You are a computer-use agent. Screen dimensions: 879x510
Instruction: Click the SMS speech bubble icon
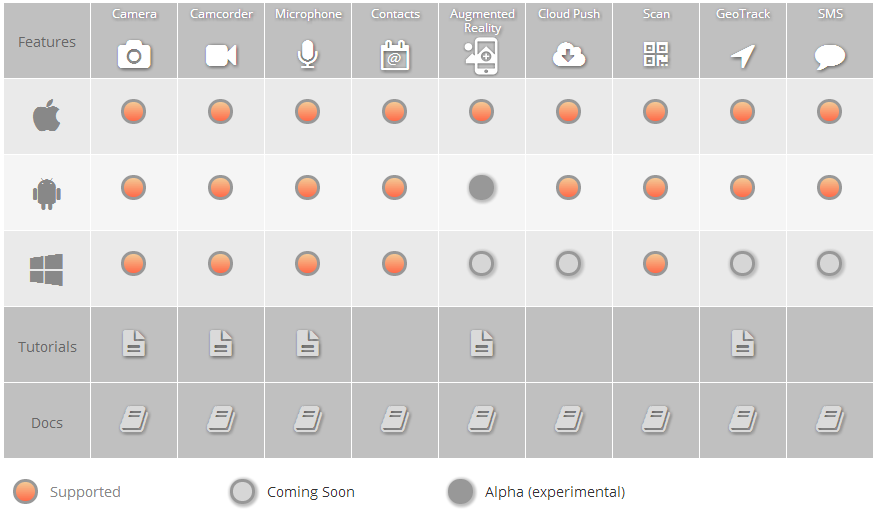pyautogui.click(x=829, y=56)
